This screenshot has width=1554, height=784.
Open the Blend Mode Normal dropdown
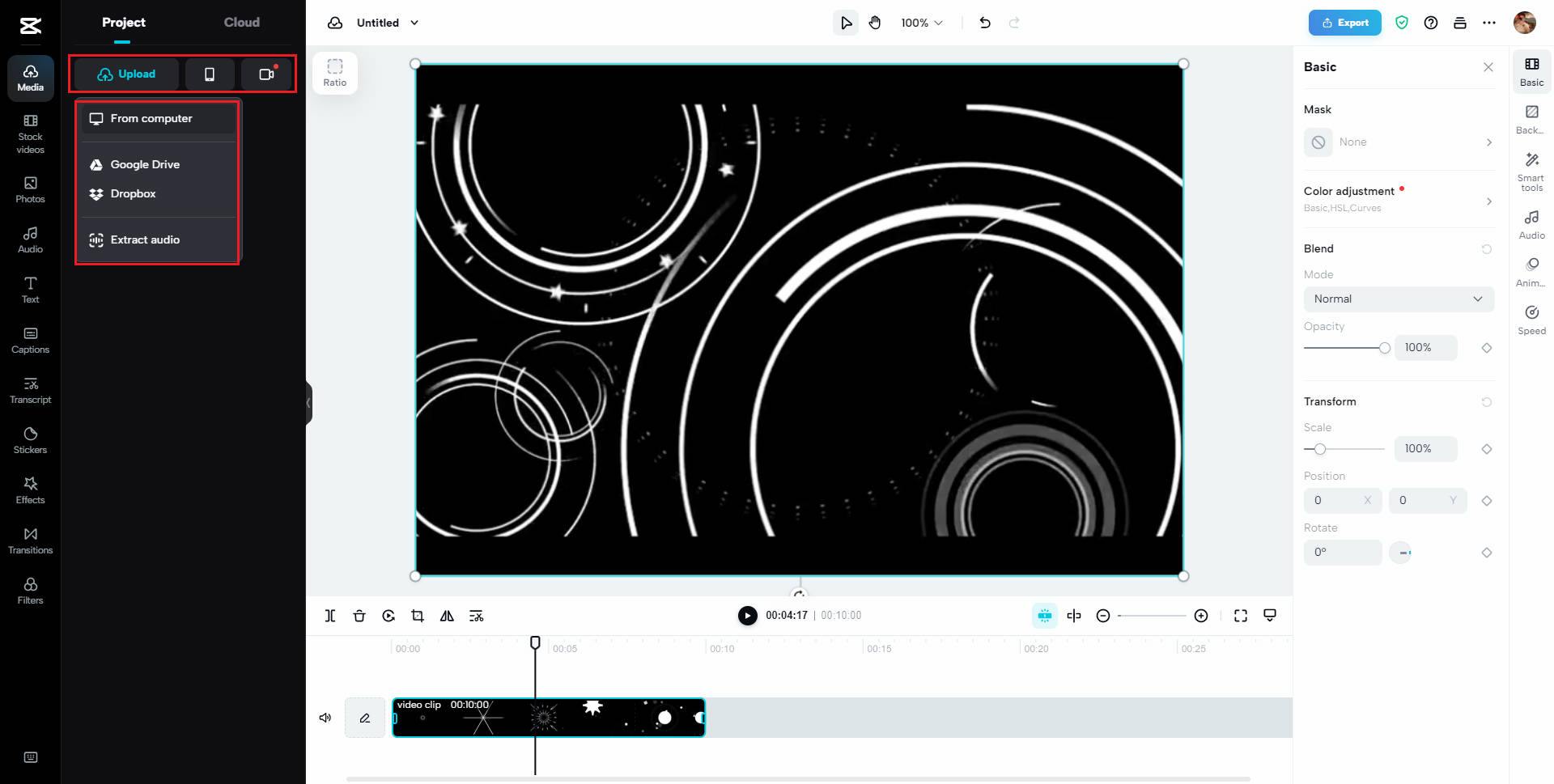tap(1399, 299)
